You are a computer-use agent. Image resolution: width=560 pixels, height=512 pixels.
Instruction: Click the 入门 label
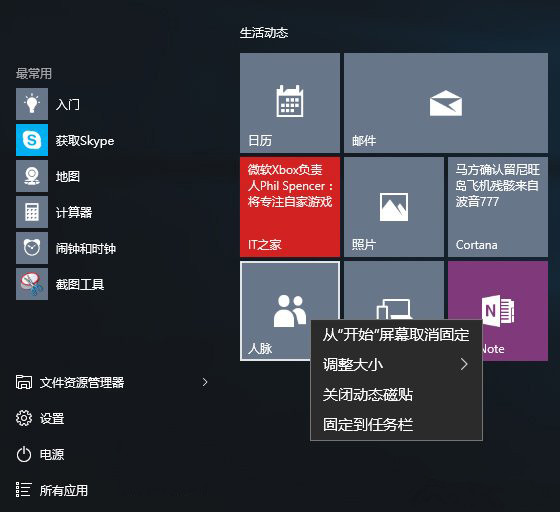[x=68, y=105]
